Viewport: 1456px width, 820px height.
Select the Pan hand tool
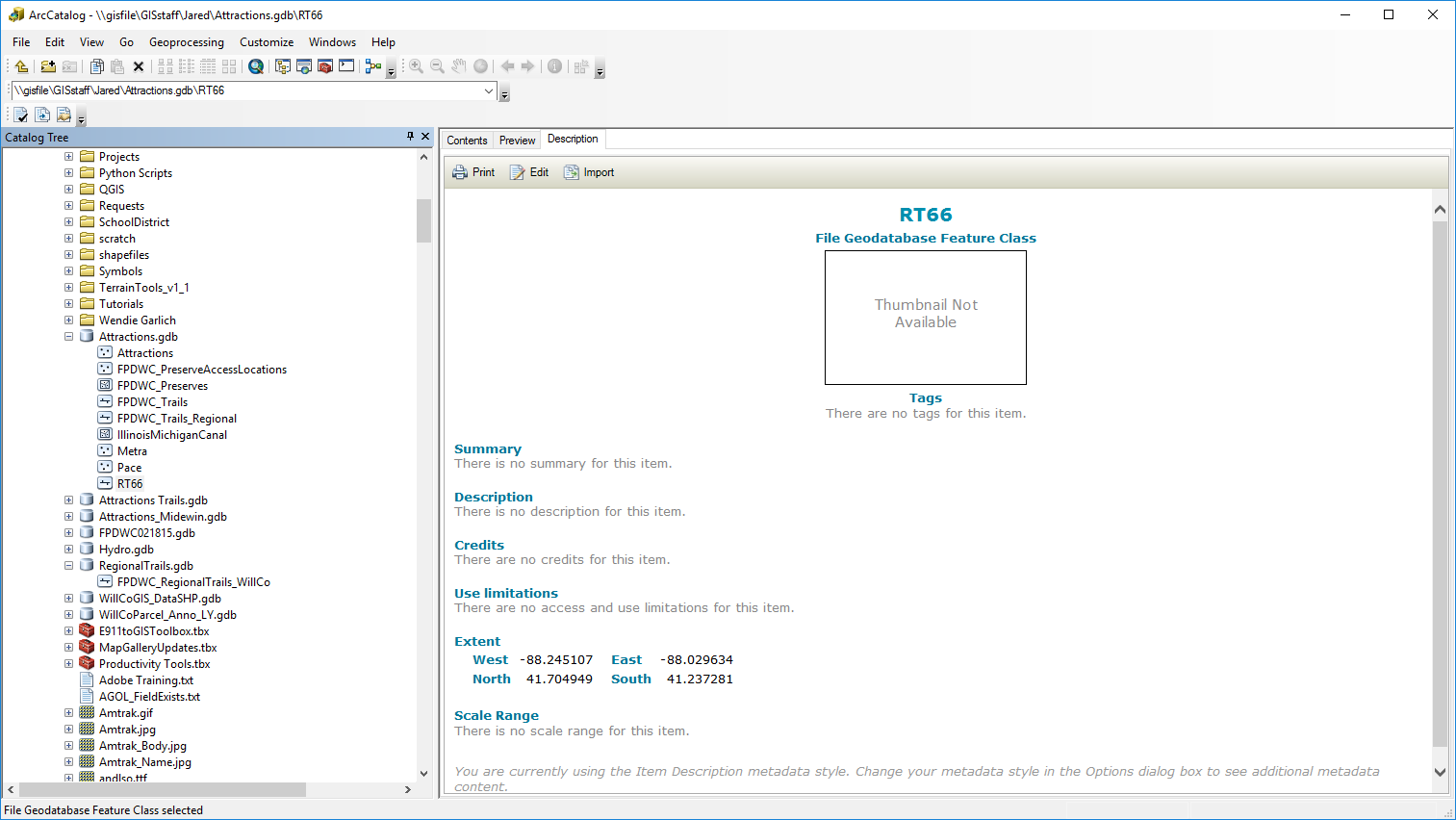459,66
